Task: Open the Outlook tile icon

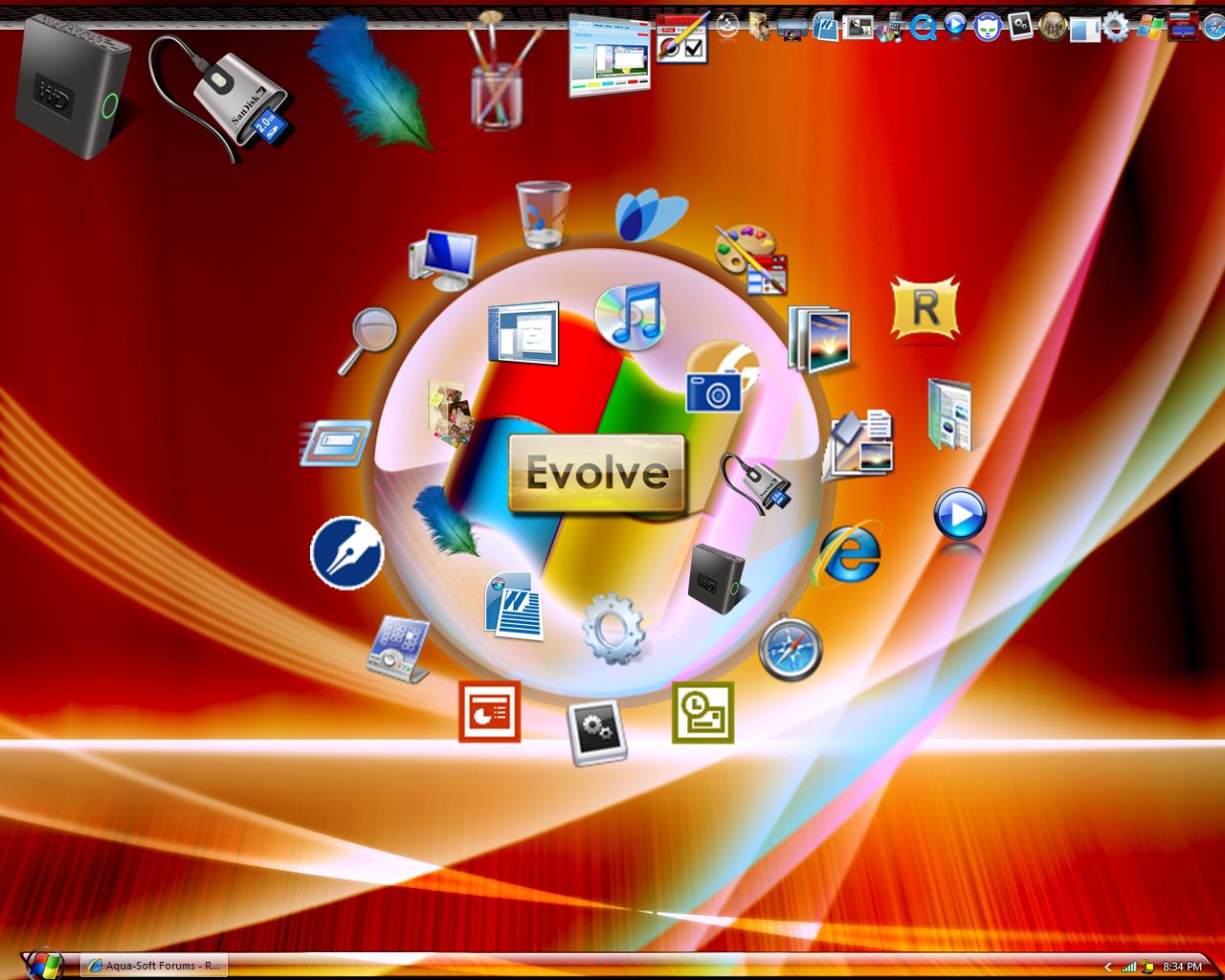Action: (x=702, y=712)
